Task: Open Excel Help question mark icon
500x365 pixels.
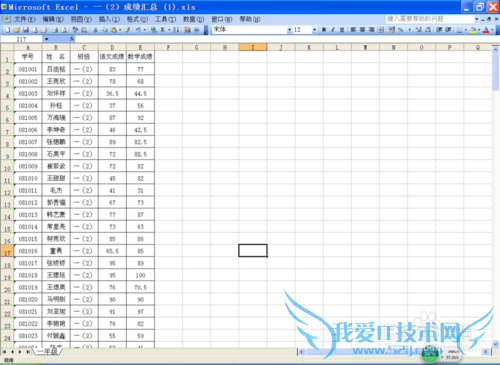Action: pos(197,30)
